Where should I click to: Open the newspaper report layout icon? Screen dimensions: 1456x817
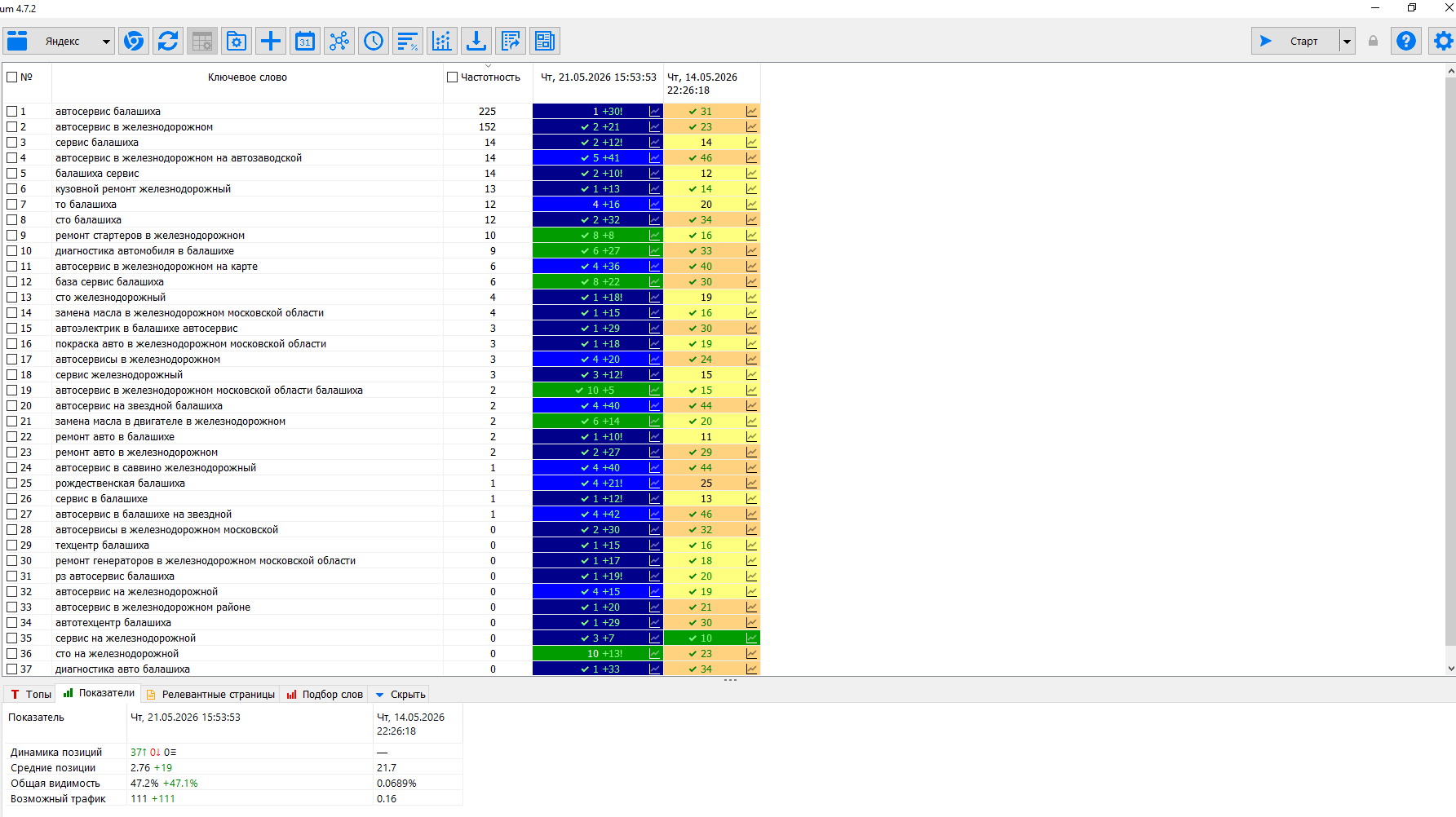(545, 41)
